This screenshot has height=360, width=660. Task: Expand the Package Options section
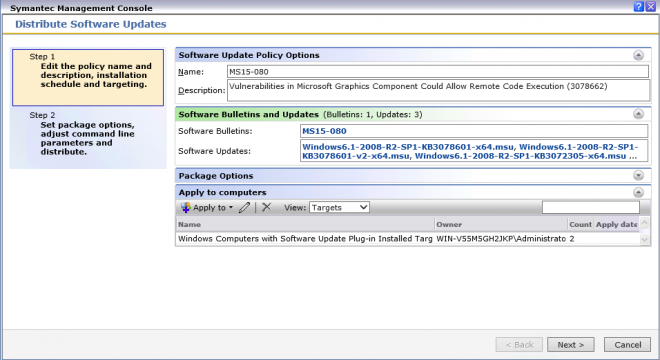coord(638,176)
